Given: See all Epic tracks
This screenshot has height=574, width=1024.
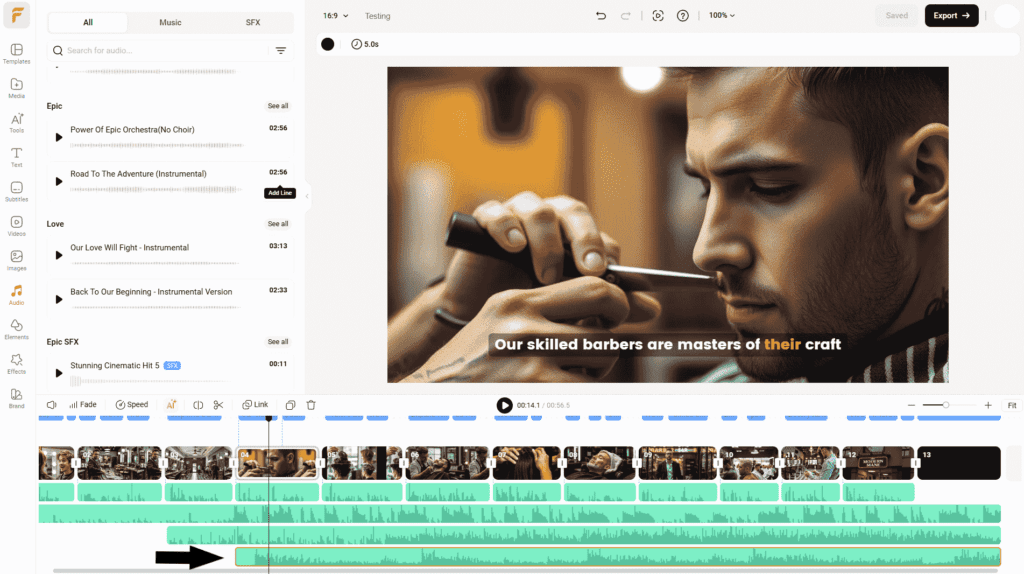Looking at the screenshot, I should pyautogui.click(x=278, y=106).
